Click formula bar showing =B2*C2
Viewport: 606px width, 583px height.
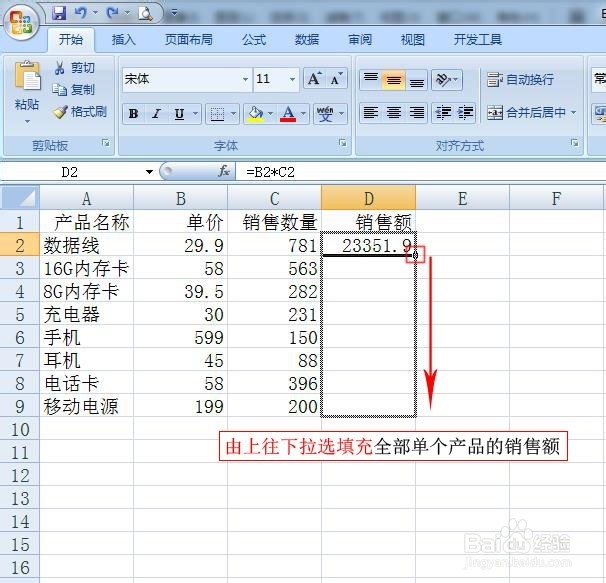pos(420,172)
